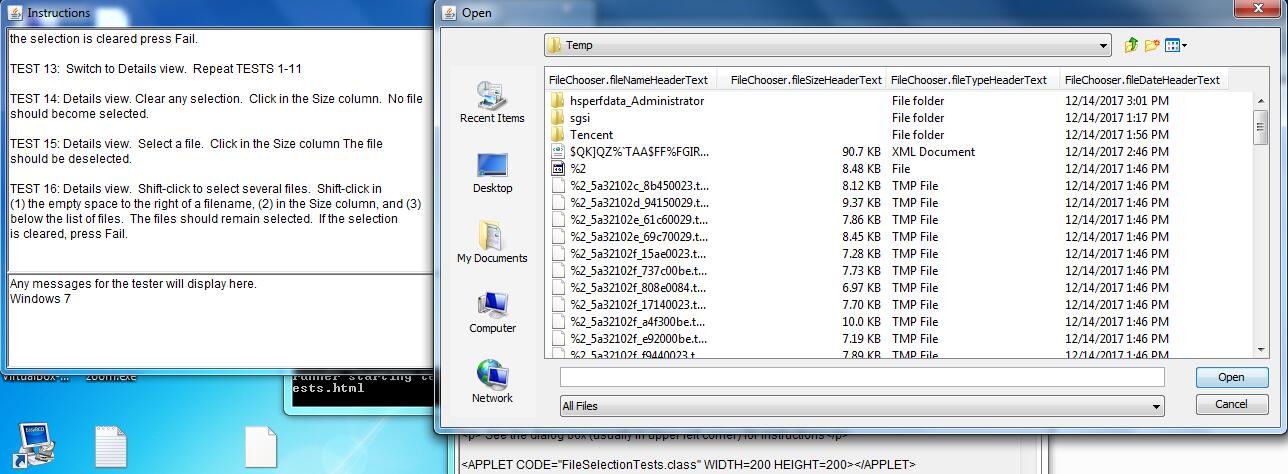Click the file name text field
The width and height of the screenshot is (1288, 474).
[861, 377]
